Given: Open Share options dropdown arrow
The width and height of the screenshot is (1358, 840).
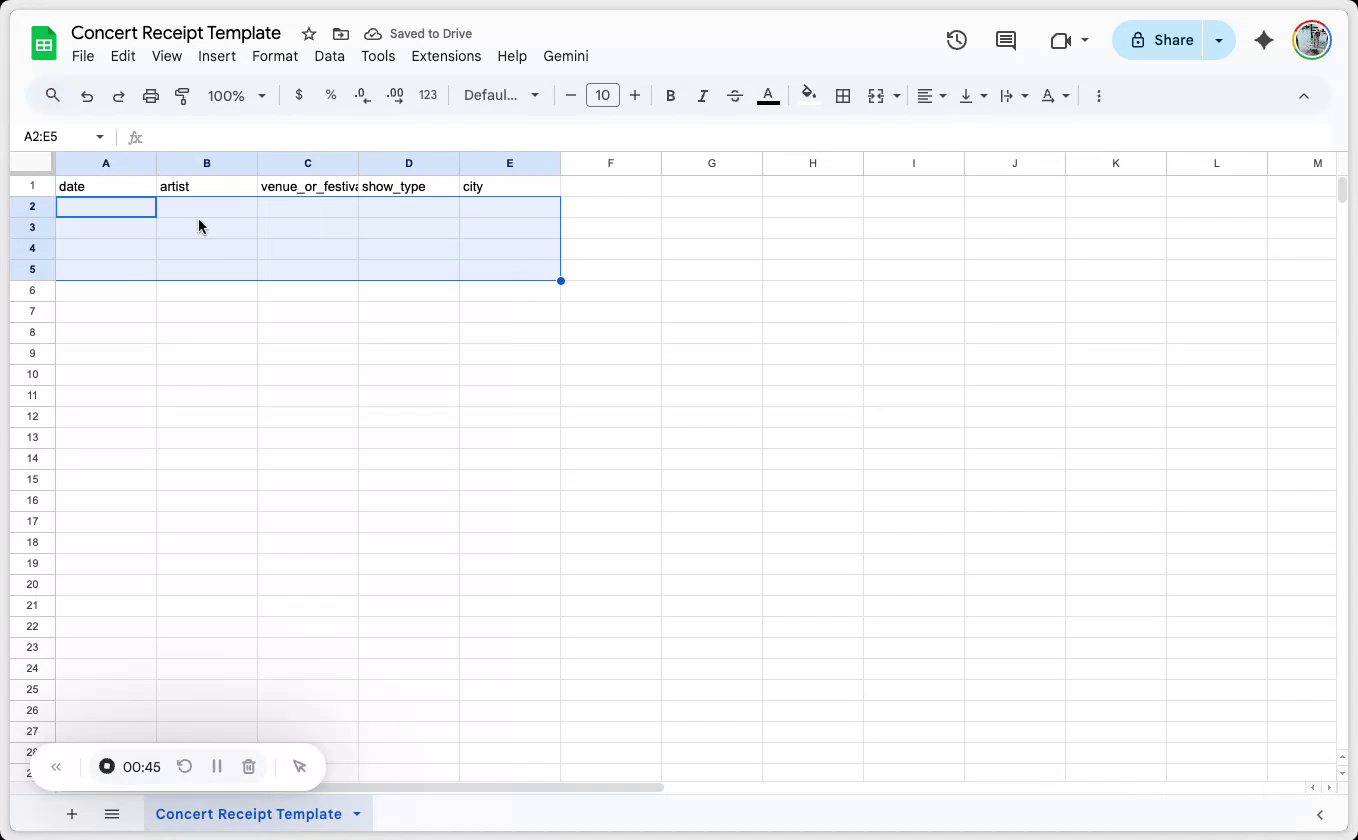Looking at the screenshot, I should point(1219,40).
